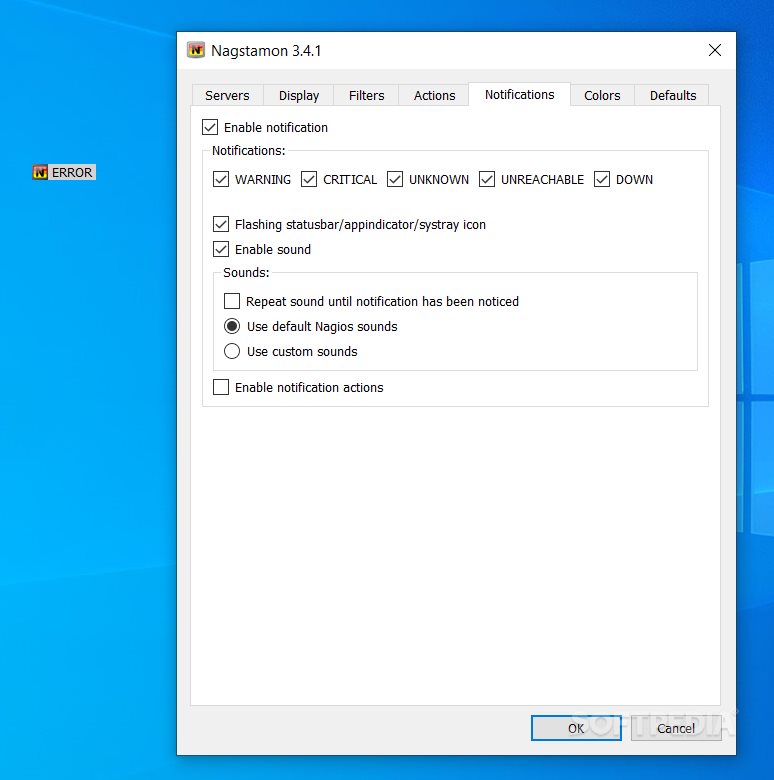774x780 pixels.
Task: Click the Nagstamon 3.4.1 window title
Action: (x=266, y=51)
